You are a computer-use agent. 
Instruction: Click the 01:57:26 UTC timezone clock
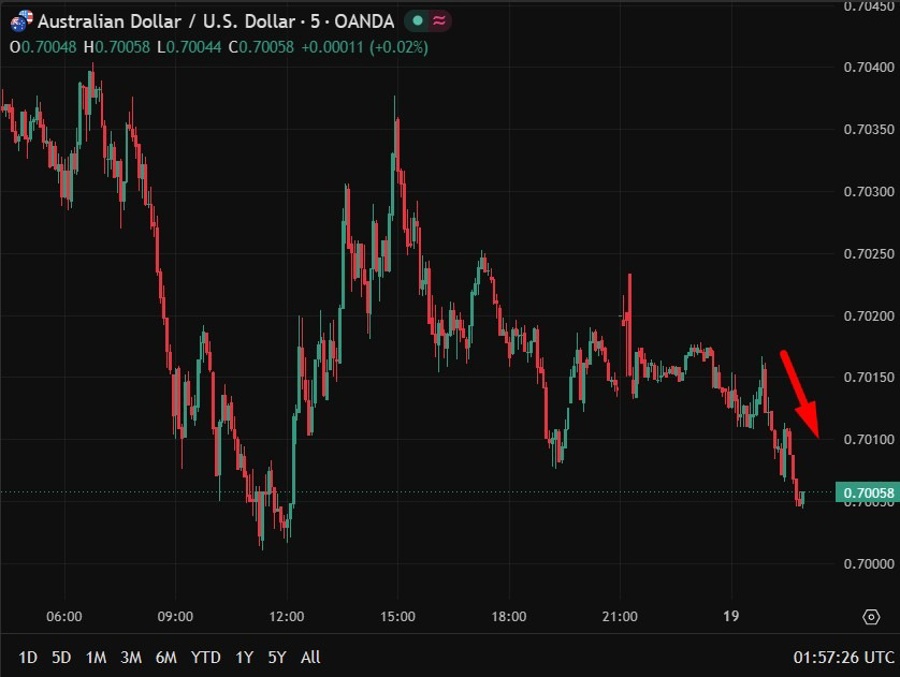click(x=843, y=657)
